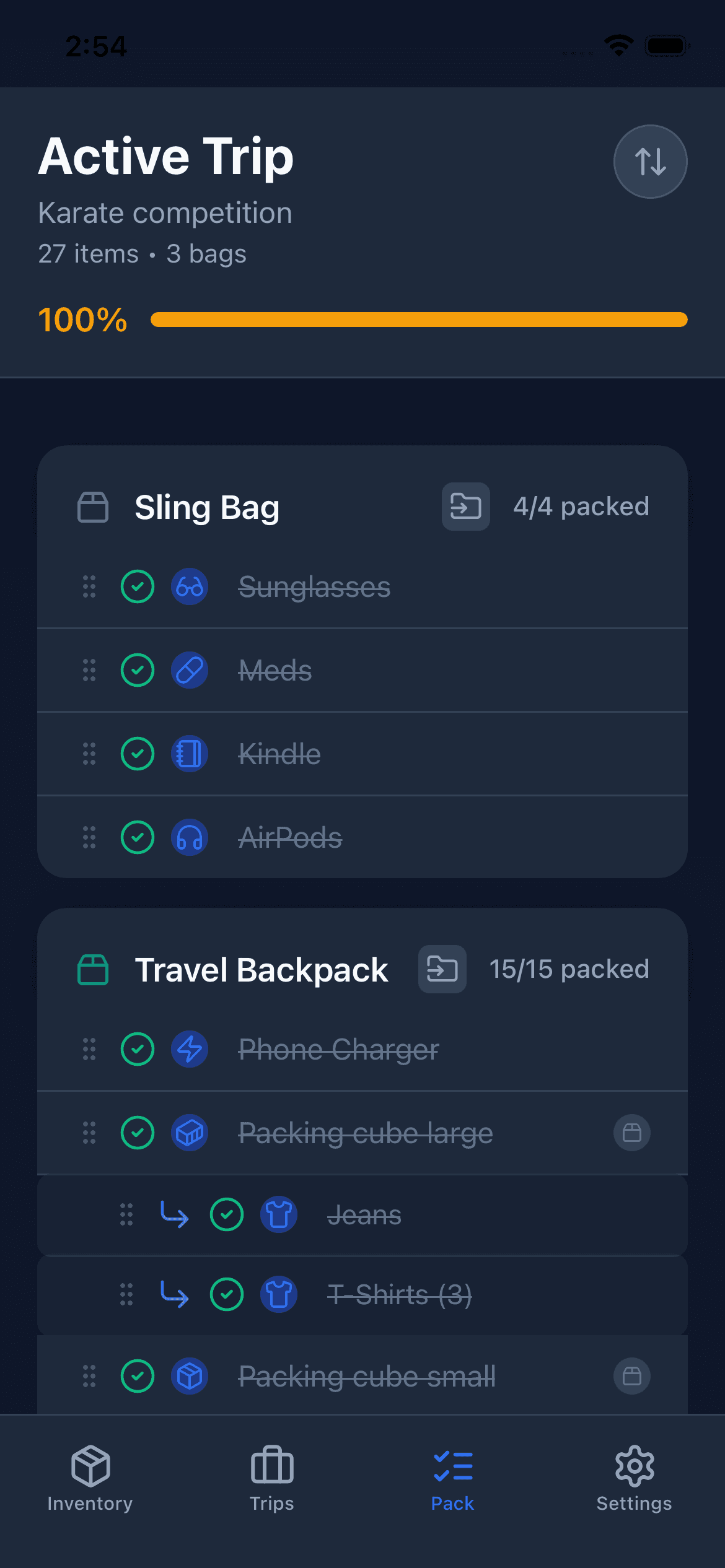Image resolution: width=725 pixels, height=1568 pixels.
Task: Tap the Phone Charger lightning icon
Action: click(x=190, y=1049)
